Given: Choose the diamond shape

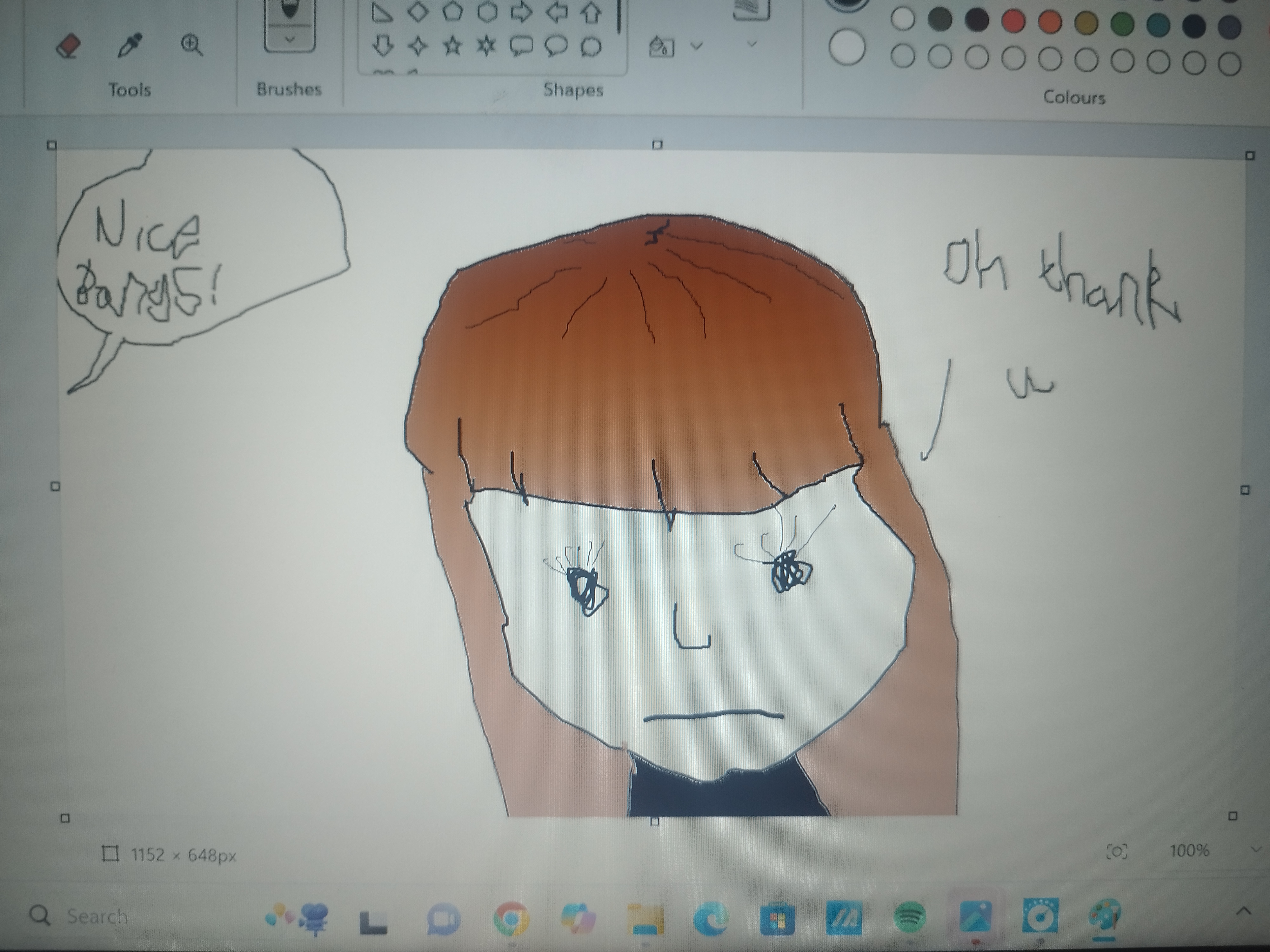Looking at the screenshot, I should point(418,11).
